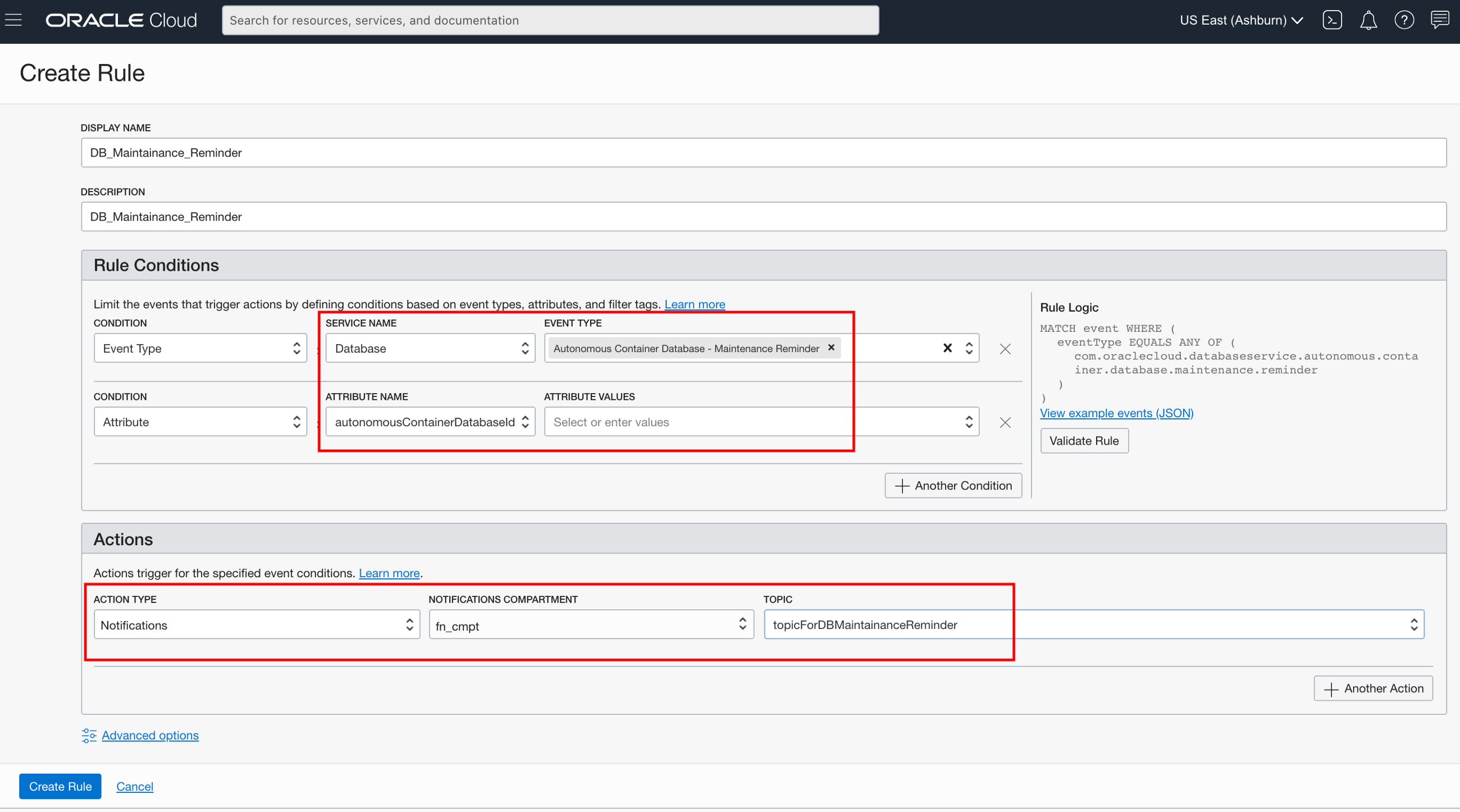Expand the US East (Ashburn) region menu
The height and width of the screenshot is (812, 1460).
(1241, 20)
